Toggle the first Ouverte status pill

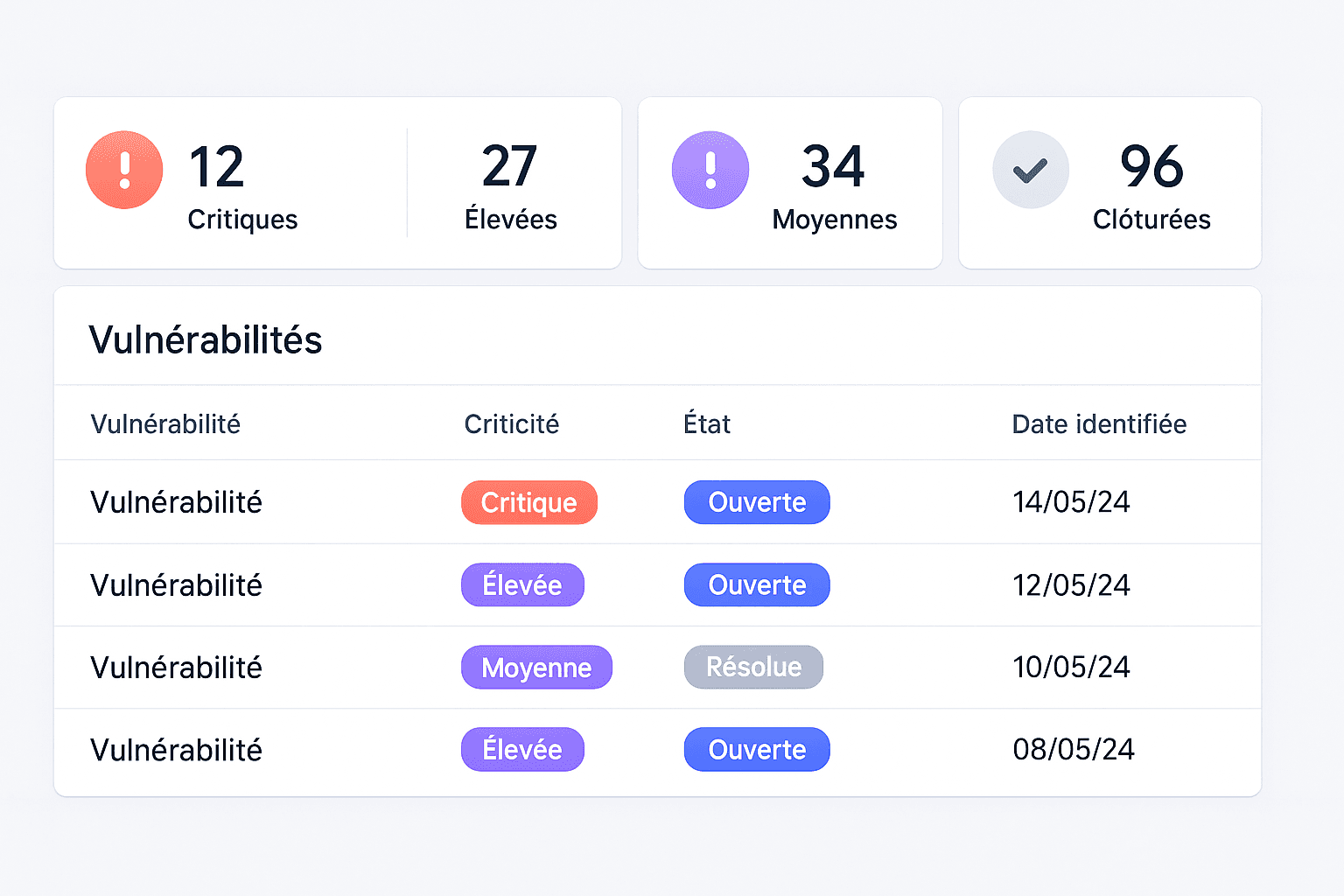click(757, 502)
